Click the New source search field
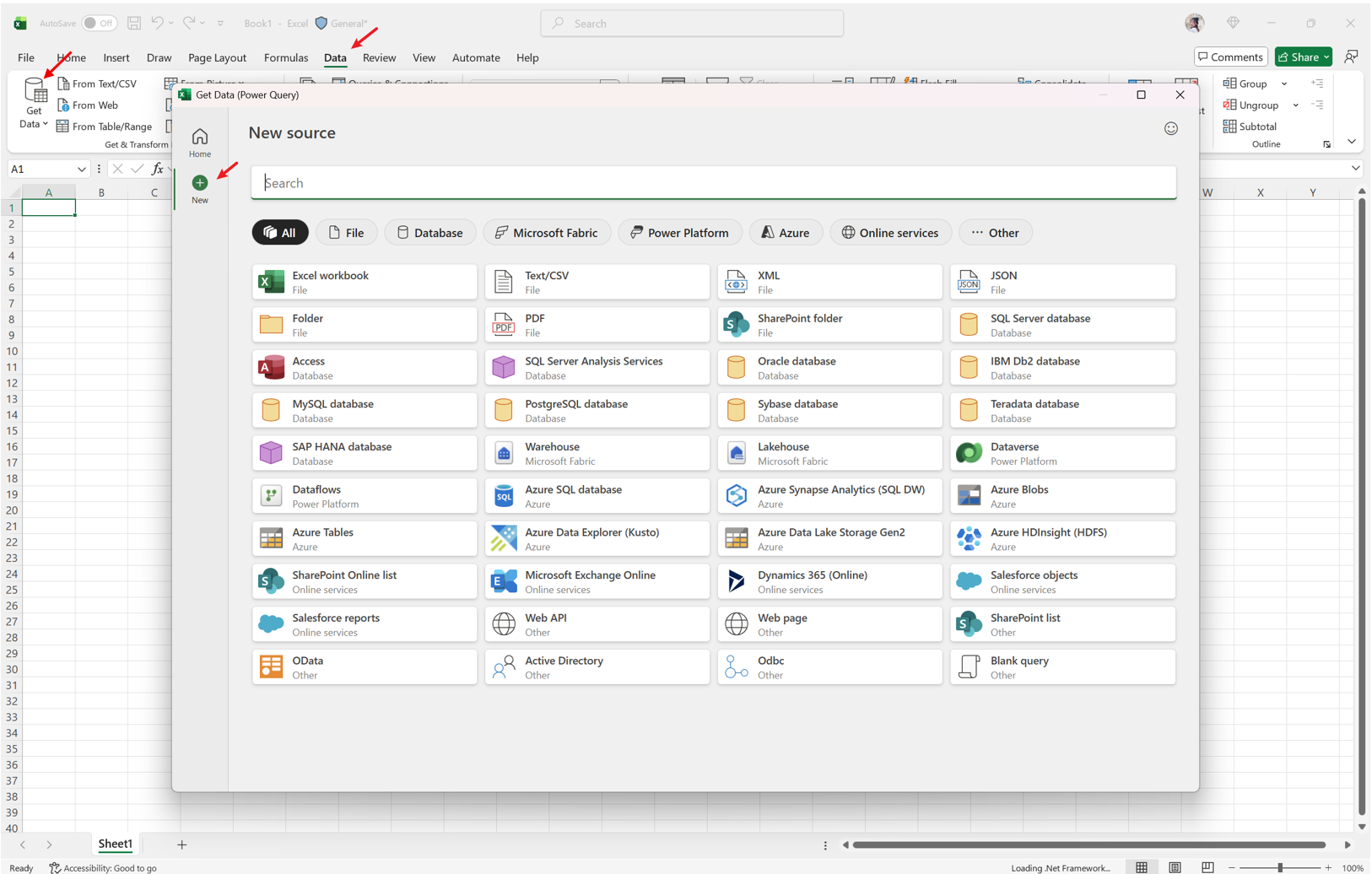 713,183
